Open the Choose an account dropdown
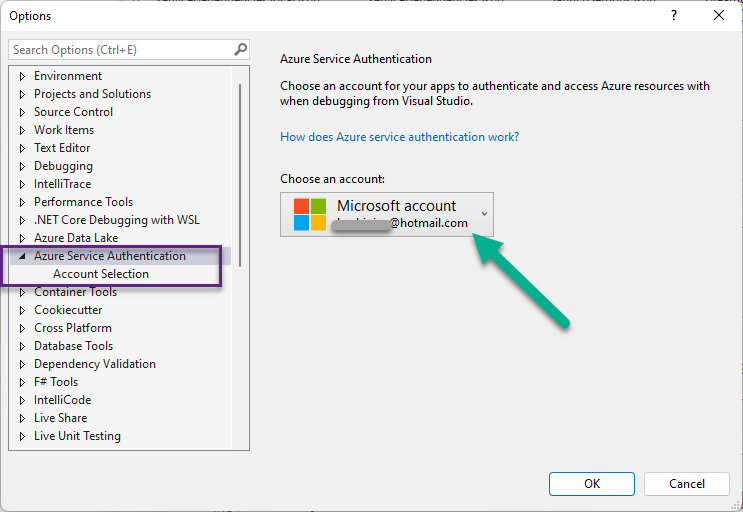This screenshot has height=512, width=743. [x=387, y=214]
